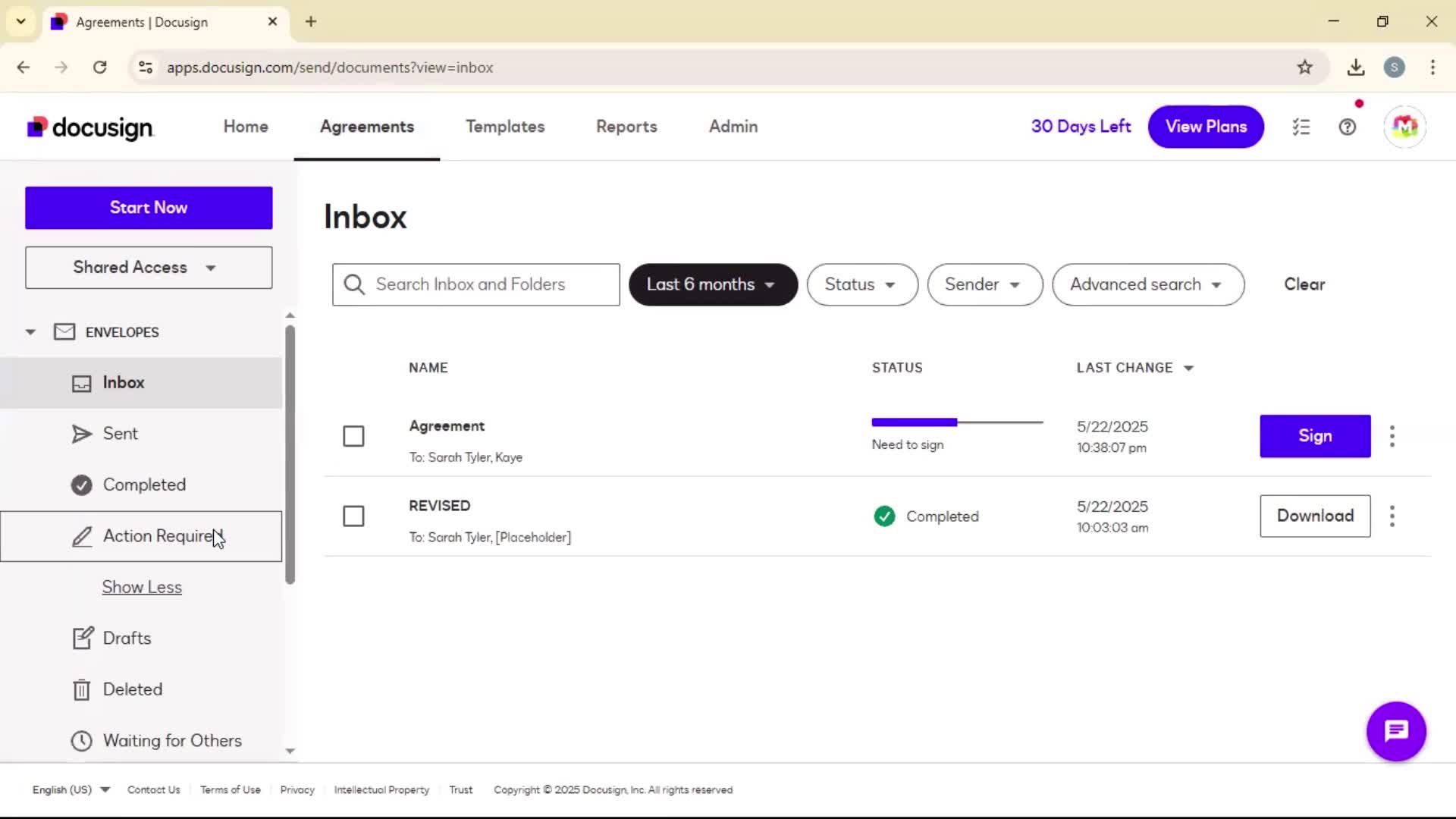
Task: Go to the Home tab
Action: click(x=246, y=127)
